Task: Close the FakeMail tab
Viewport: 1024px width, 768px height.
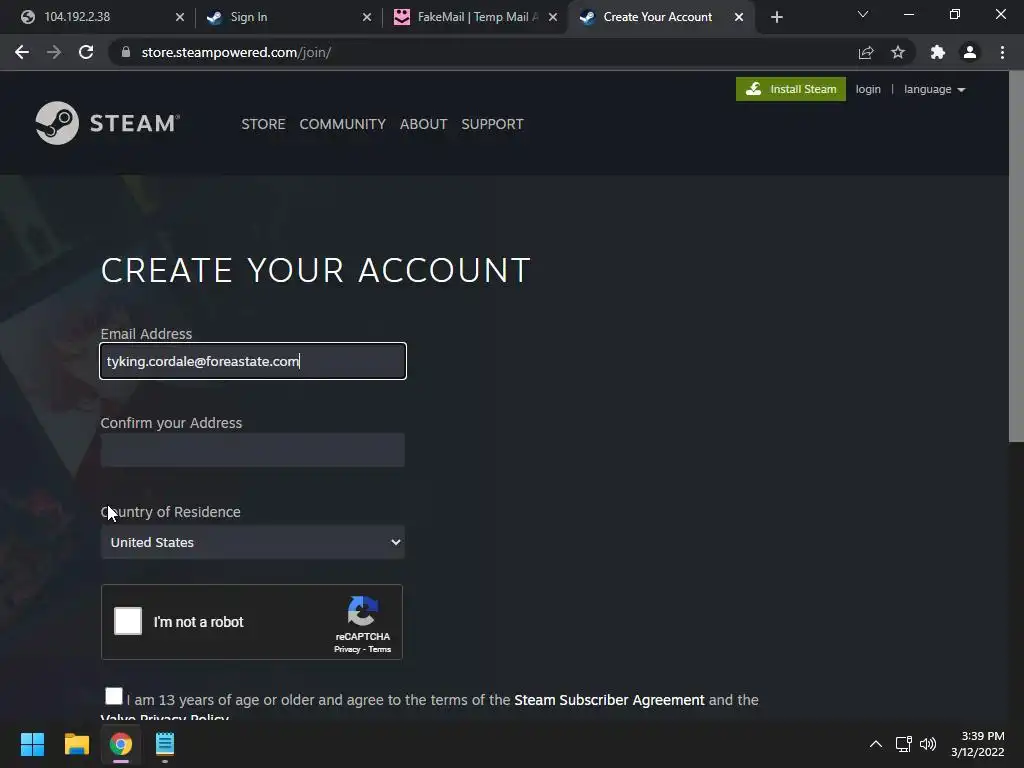Action: (553, 17)
